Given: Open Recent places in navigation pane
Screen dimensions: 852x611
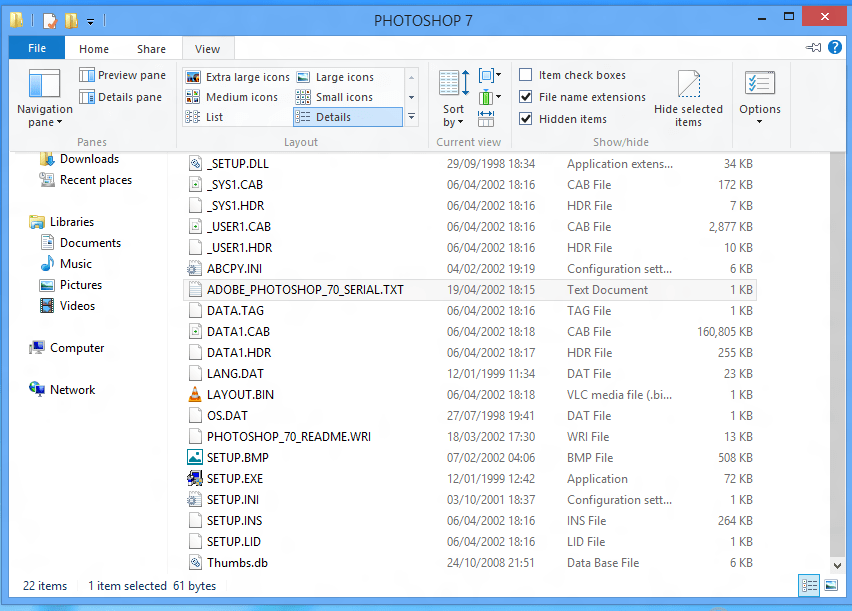Looking at the screenshot, I should point(85,180).
